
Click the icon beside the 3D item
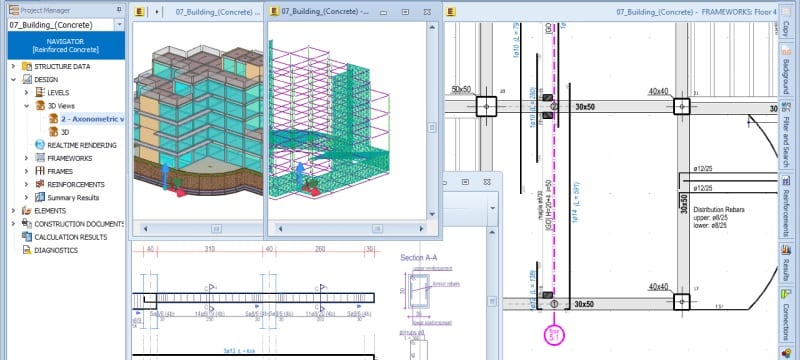tap(53, 132)
